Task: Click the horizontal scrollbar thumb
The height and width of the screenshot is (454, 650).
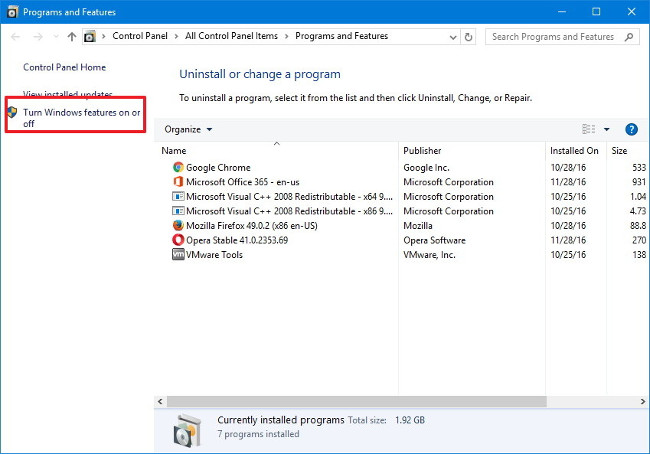Action: point(357,401)
